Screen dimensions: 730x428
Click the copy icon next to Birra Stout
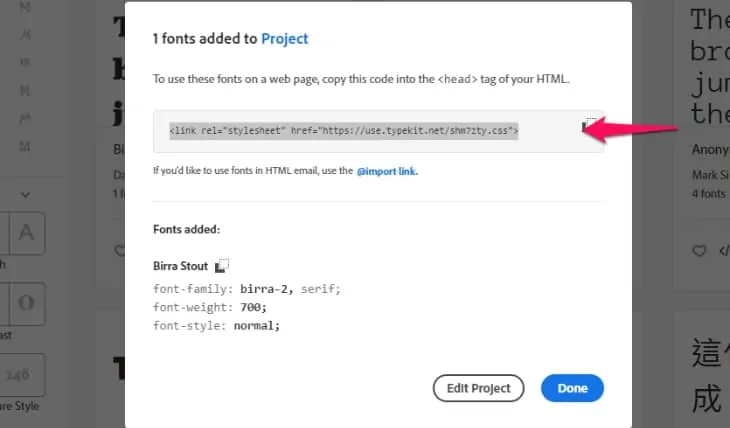pos(222,266)
